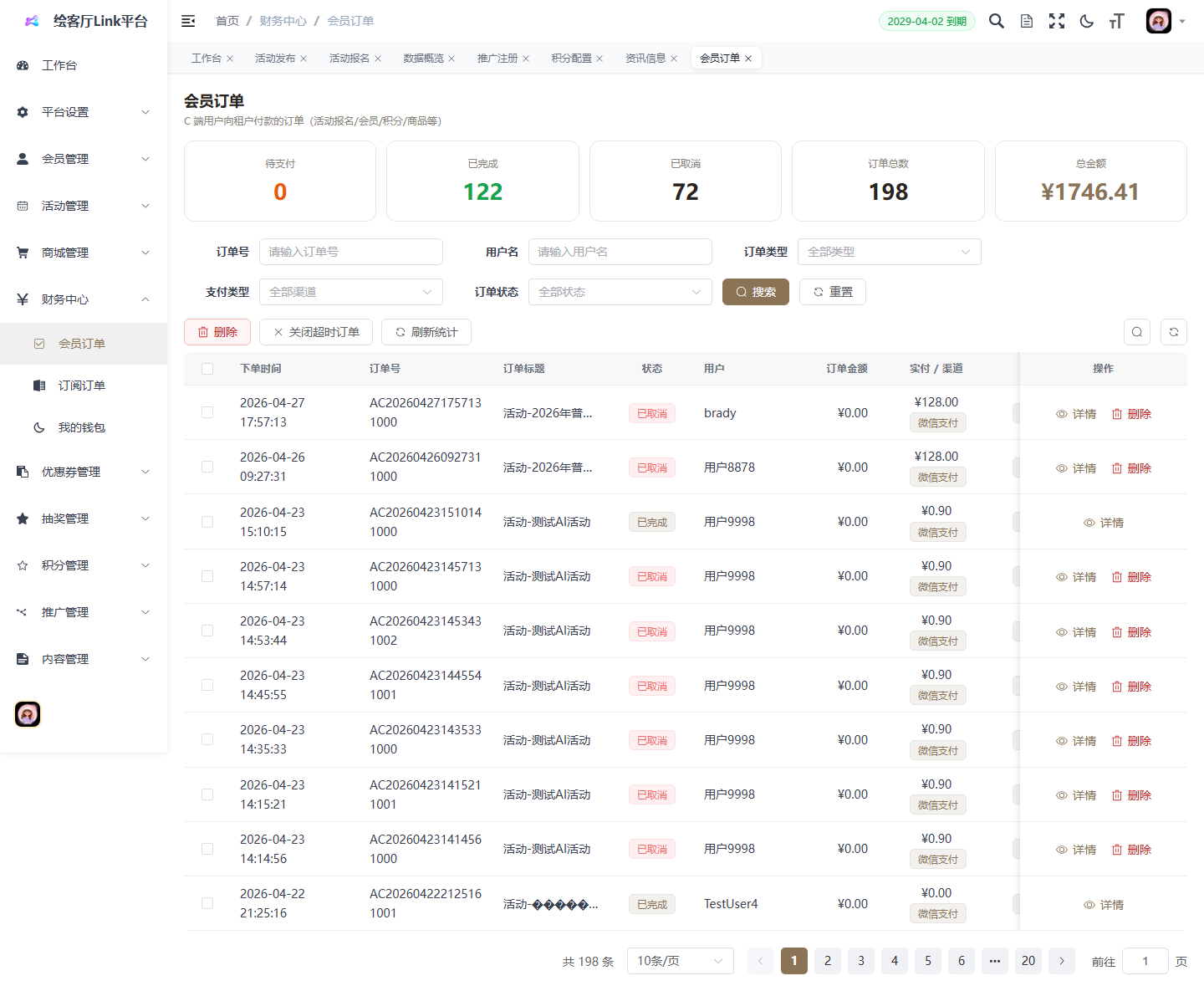
Task: Select the checkbox for brady's order row
Action: pyautogui.click(x=207, y=412)
